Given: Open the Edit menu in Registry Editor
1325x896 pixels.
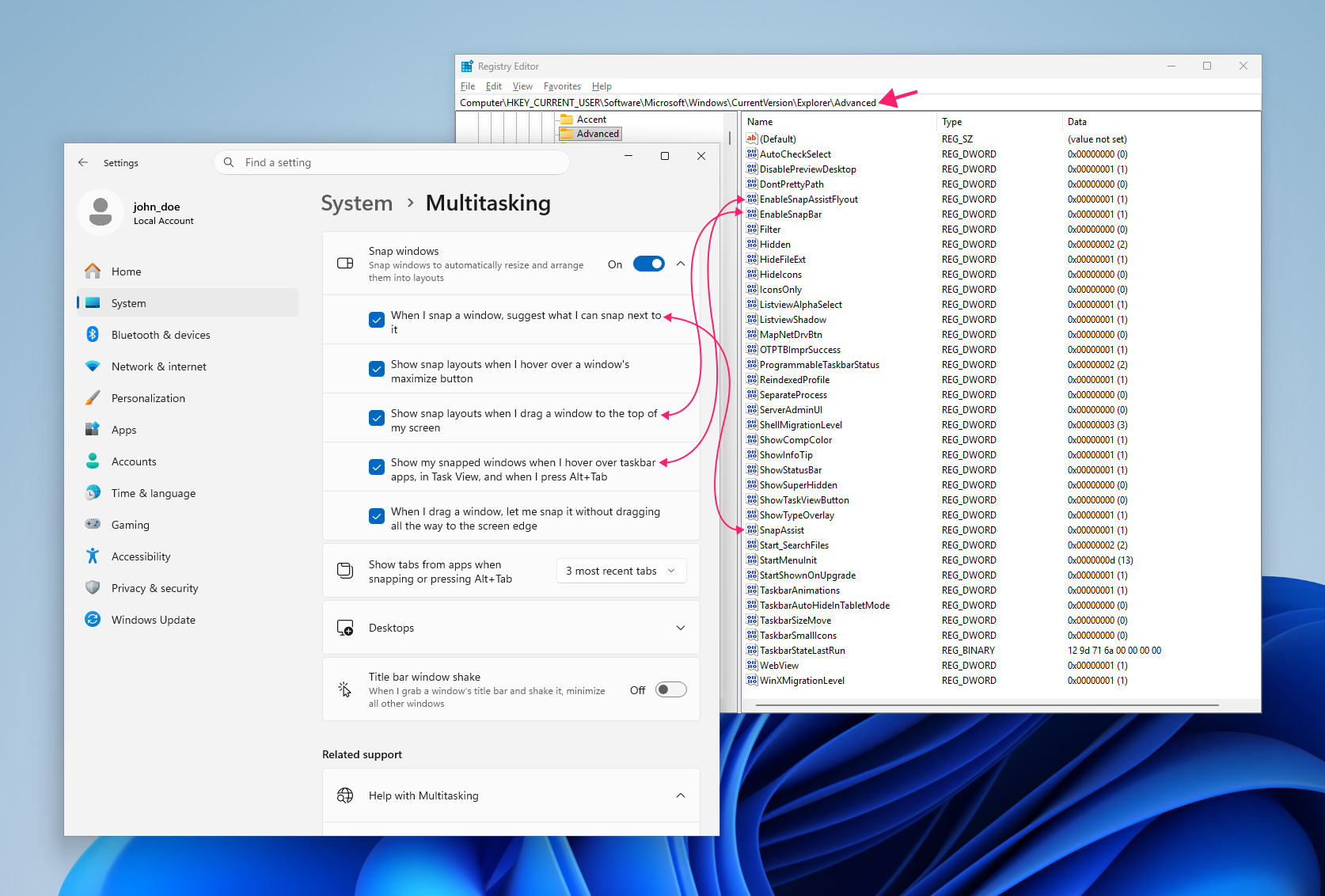Looking at the screenshot, I should pos(494,86).
